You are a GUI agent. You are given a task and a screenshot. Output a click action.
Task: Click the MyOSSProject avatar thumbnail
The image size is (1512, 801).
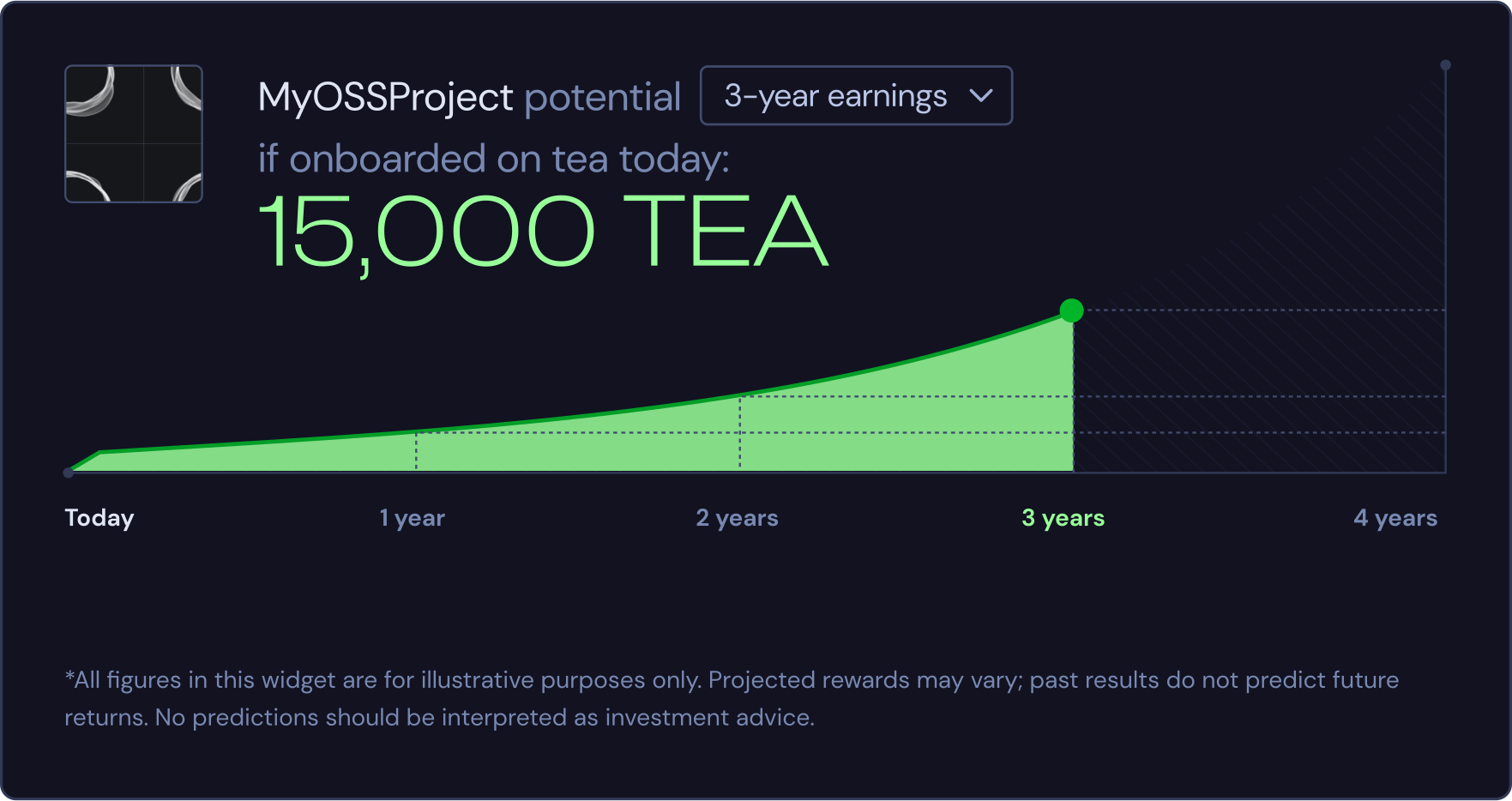134,133
